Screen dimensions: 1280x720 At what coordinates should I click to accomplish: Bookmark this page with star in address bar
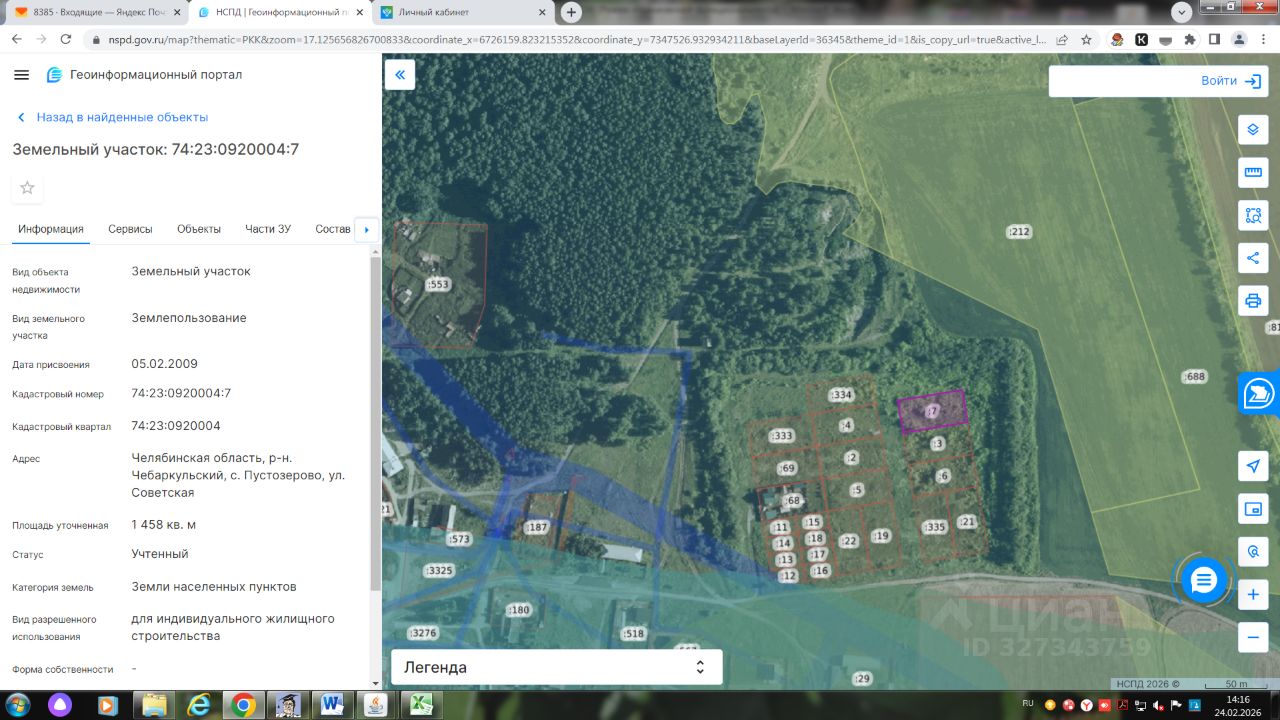click(1084, 39)
